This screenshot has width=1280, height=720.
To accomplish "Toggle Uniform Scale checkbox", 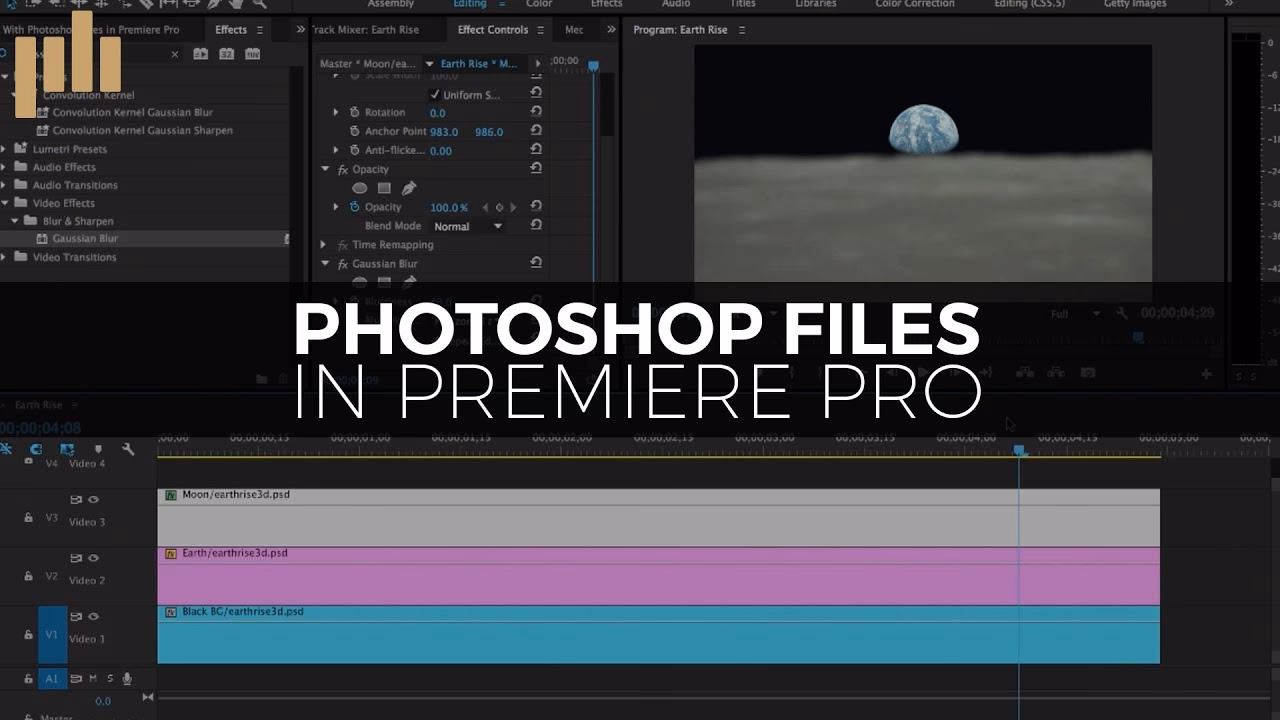I will point(436,93).
